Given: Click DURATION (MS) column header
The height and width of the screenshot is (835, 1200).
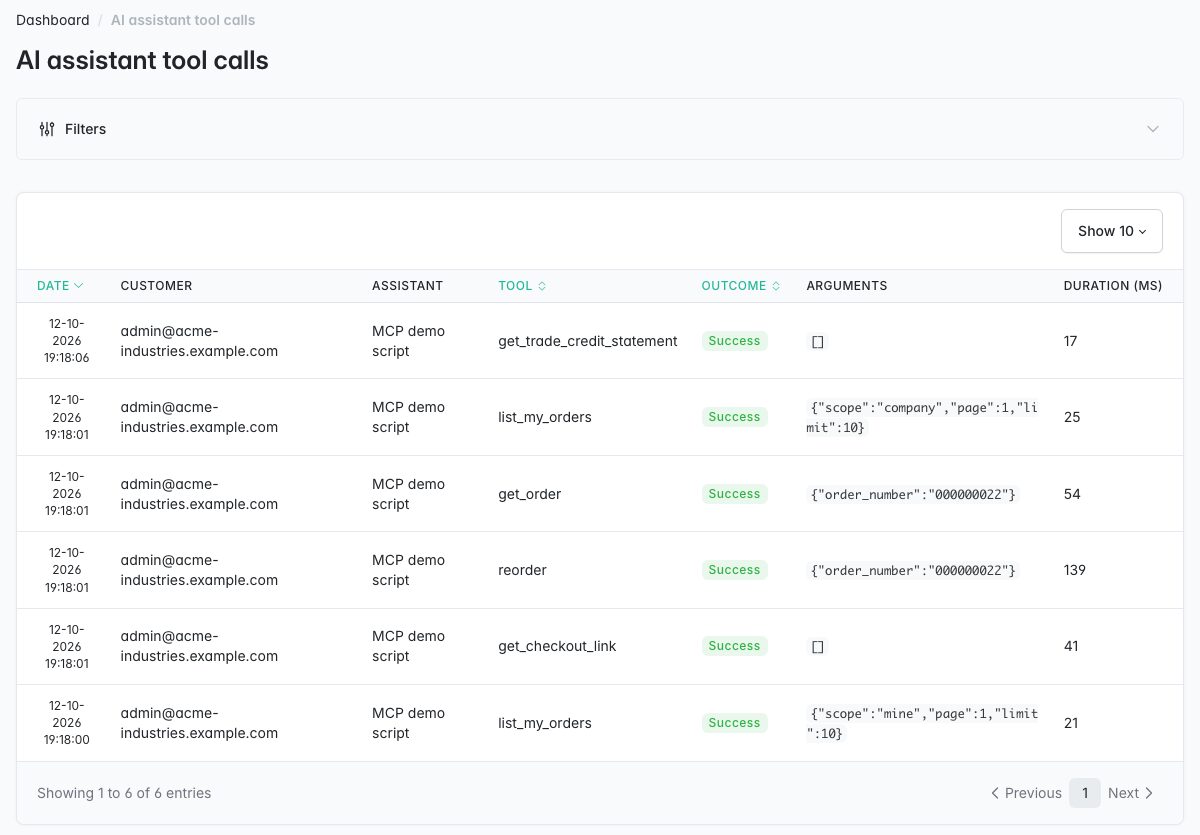Looking at the screenshot, I should [1113, 286].
